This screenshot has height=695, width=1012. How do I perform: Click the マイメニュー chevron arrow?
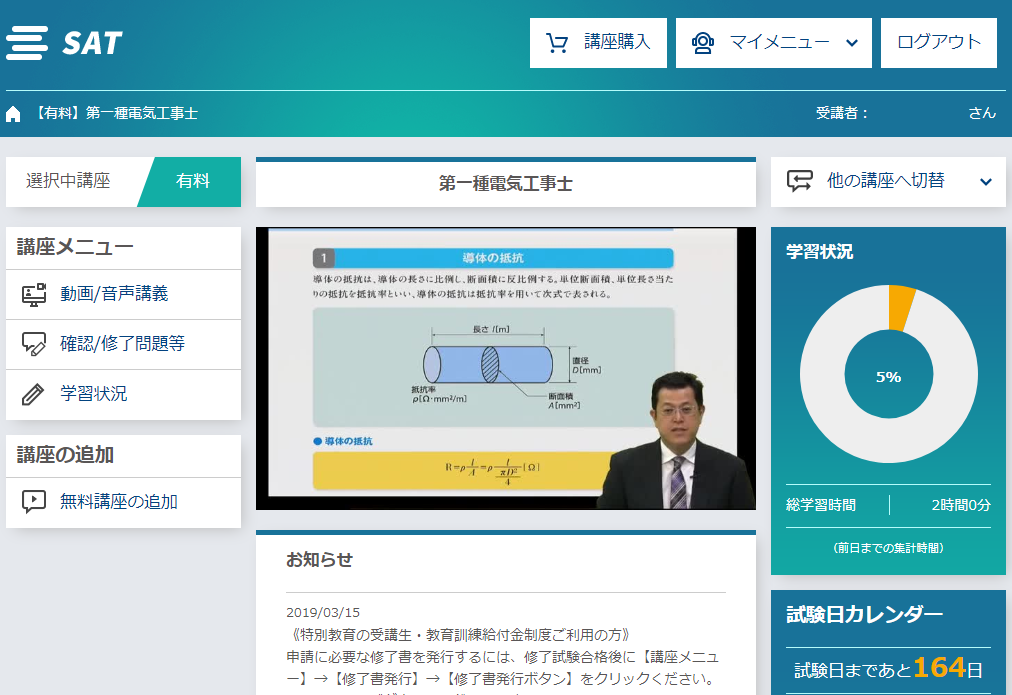(852, 43)
